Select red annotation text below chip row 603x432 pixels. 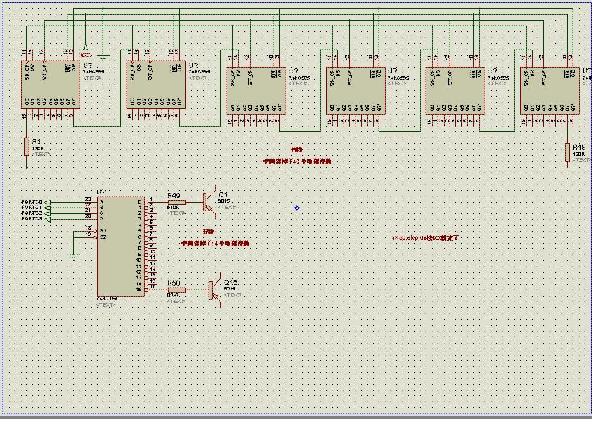(297, 162)
